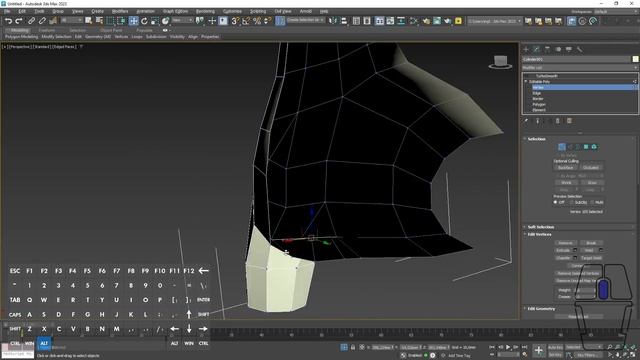Set Preview Selection to Off
This screenshot has height=360, width=640.
tap(559, 202)
